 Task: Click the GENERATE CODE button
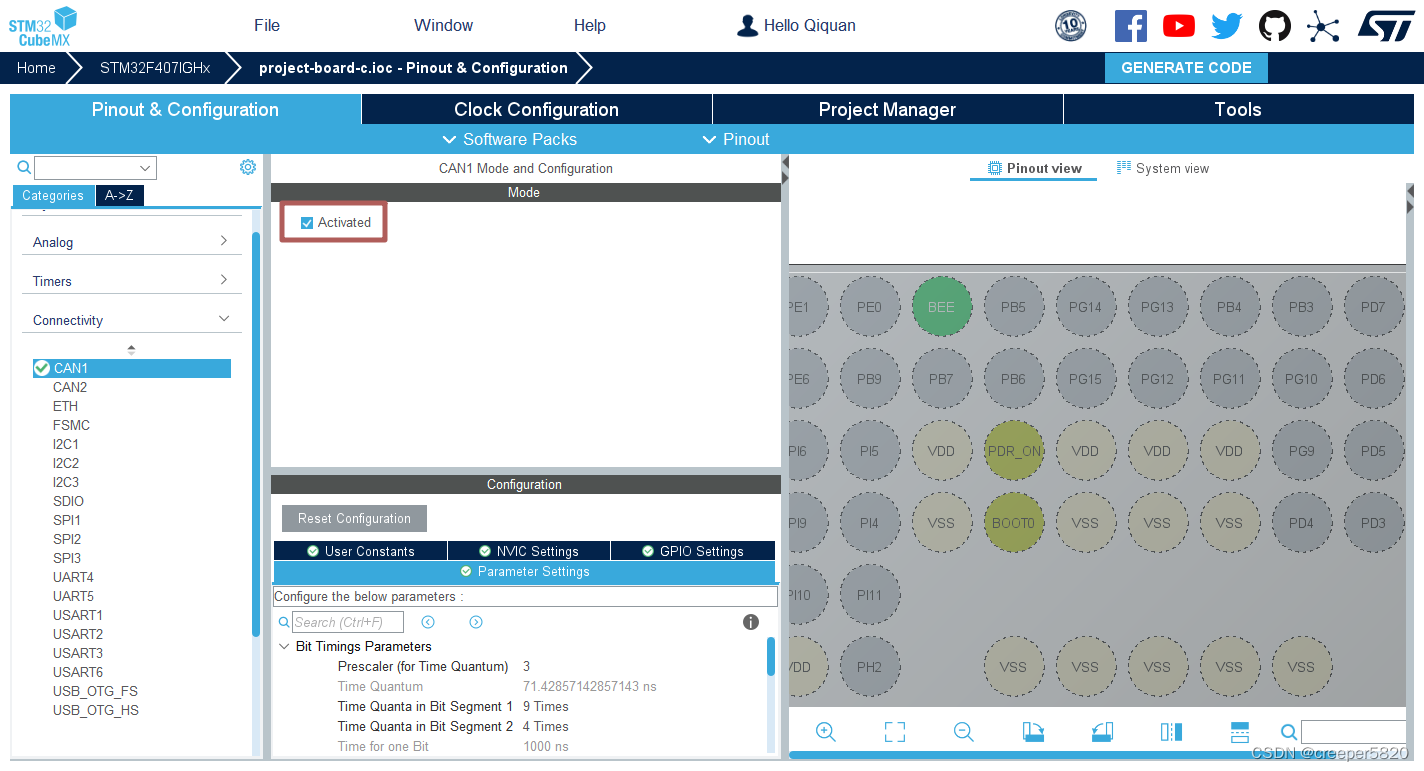point(1186,68)
